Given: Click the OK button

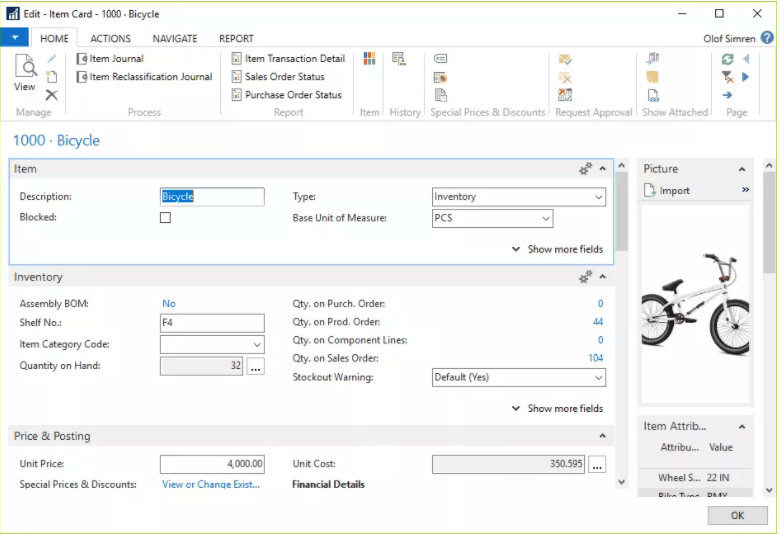Looking at the screenshot, I should pos(737,516).
